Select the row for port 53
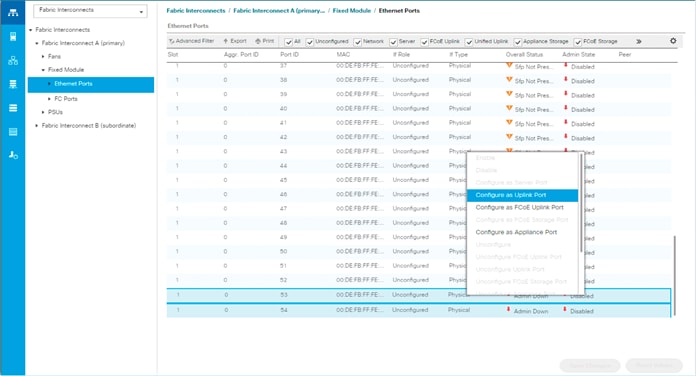Screen dimensions: 696x376 [x=419, y=295]
